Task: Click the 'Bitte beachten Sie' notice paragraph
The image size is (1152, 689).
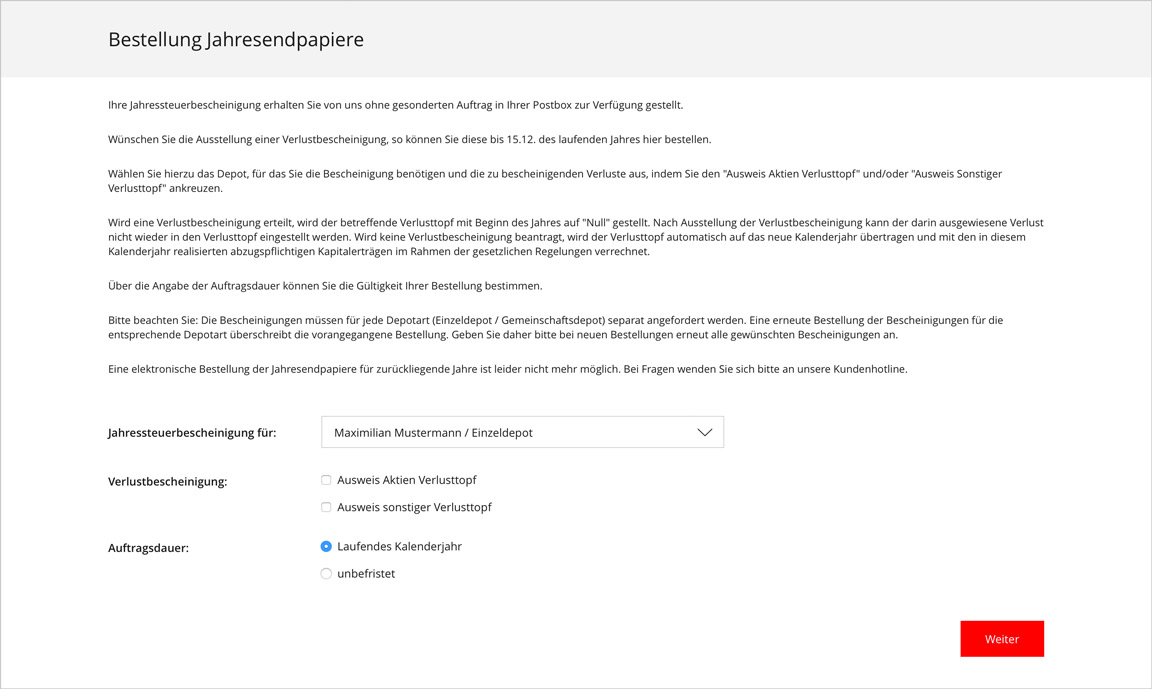Action: (x=555, y=328)
